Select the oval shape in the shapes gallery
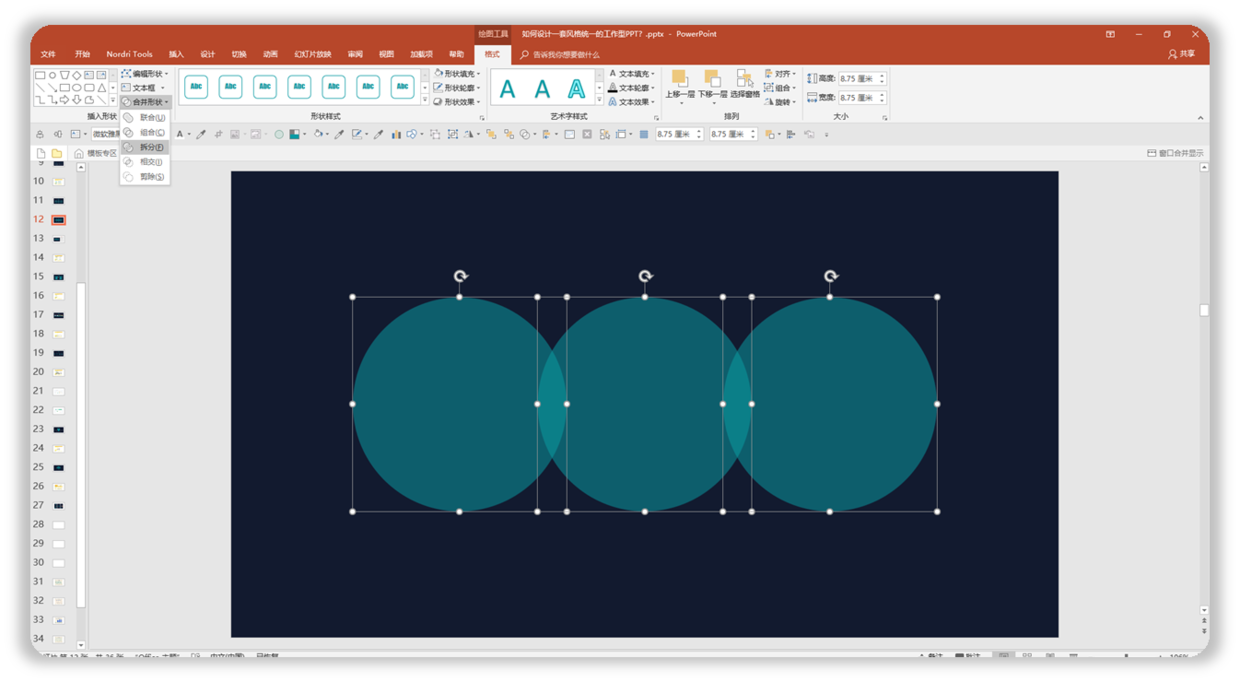 tap(52, 75)
